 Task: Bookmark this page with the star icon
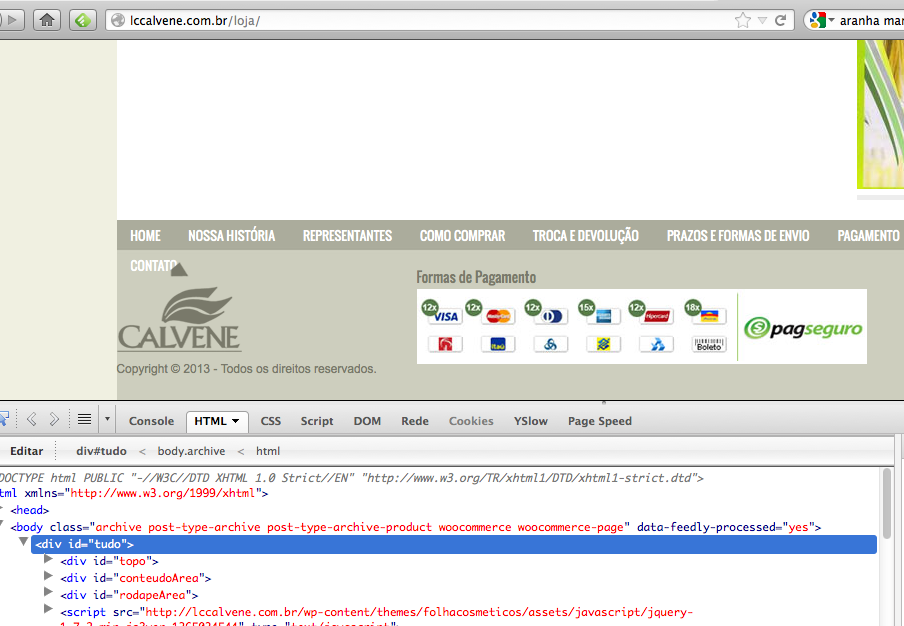(x=743, y=20)
